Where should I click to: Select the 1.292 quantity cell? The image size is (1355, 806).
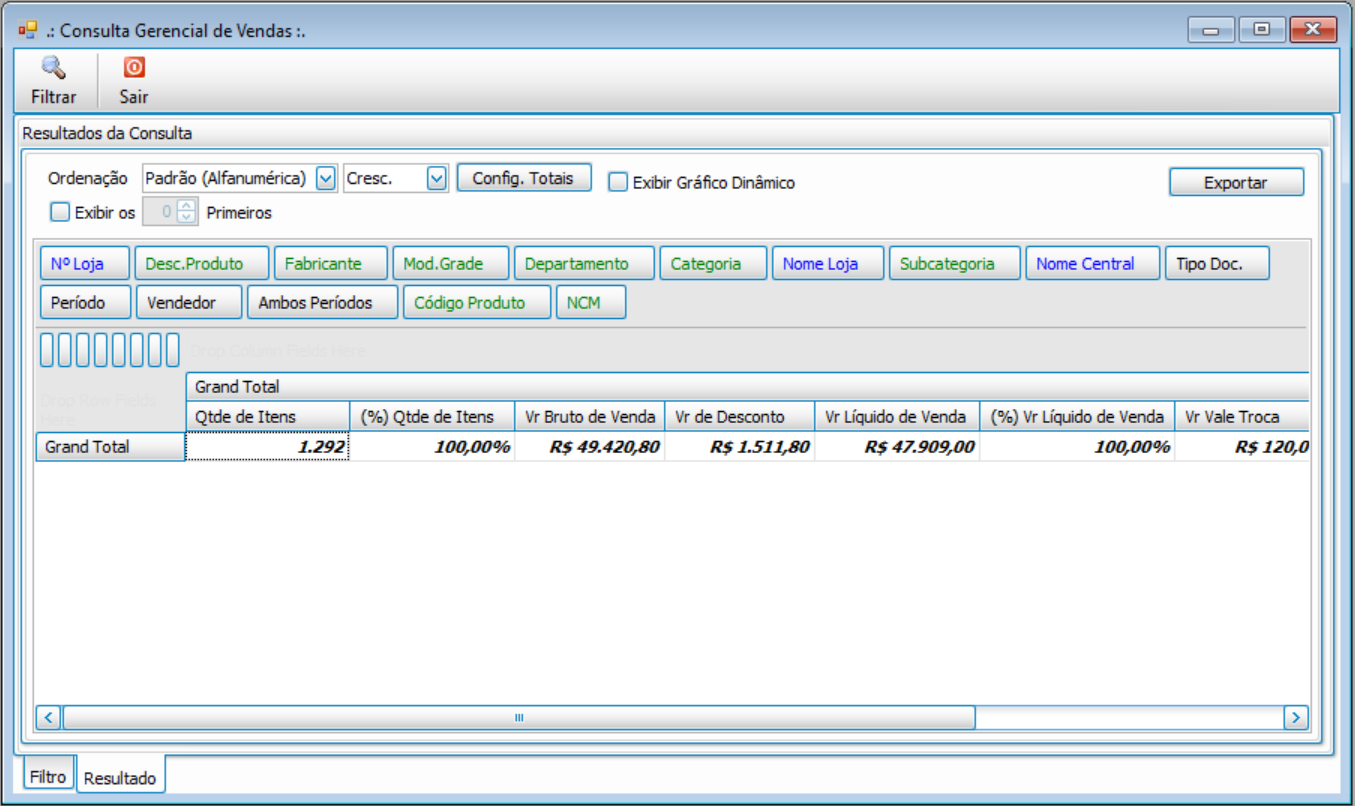[x=268, y=447]
